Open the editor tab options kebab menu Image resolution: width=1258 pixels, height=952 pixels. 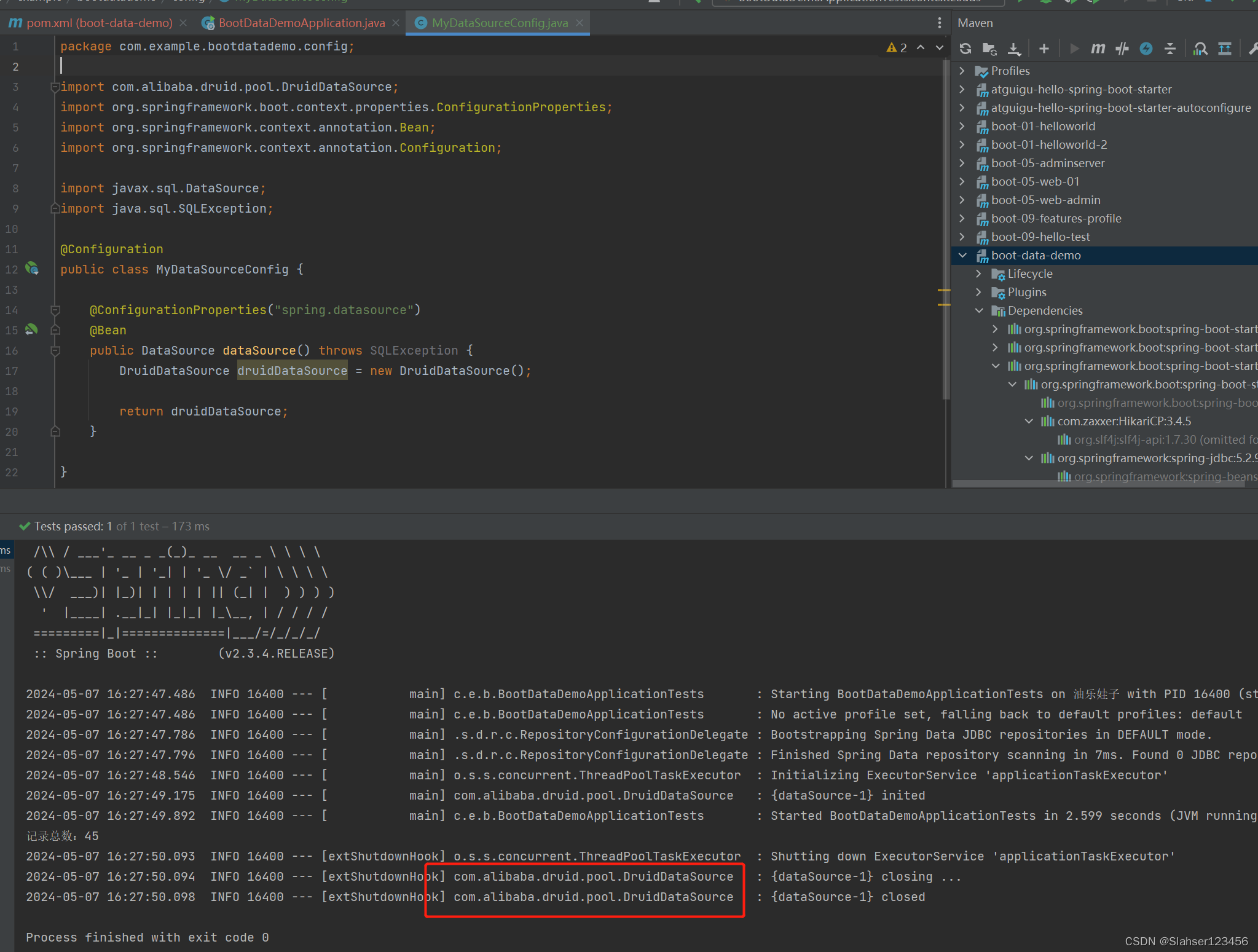click(939, 23)
